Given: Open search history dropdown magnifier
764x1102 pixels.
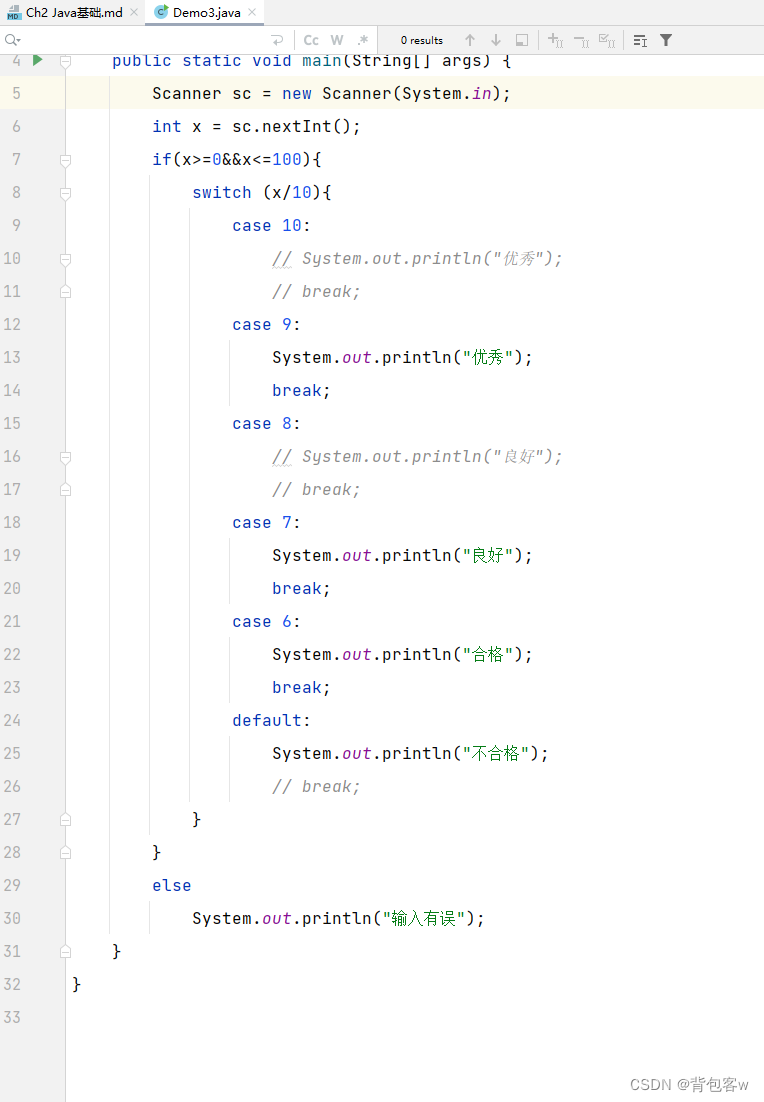Looking at the screenshot, I should click(12, 40).
